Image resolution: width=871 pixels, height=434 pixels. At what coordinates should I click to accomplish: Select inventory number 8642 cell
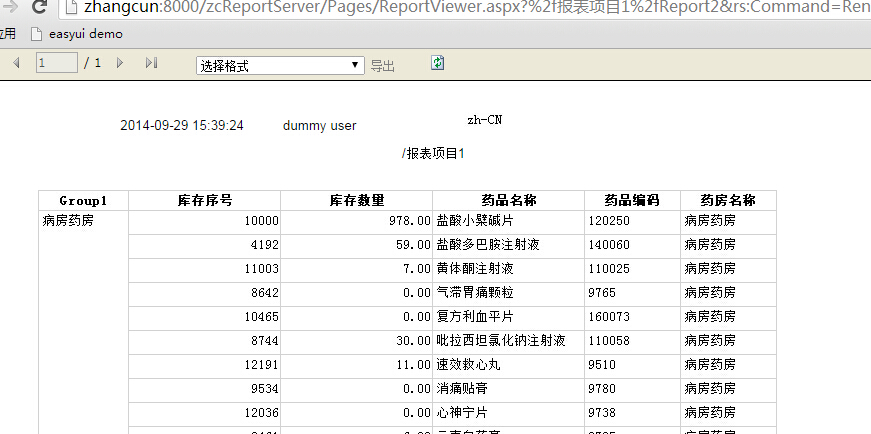point(204,293)
